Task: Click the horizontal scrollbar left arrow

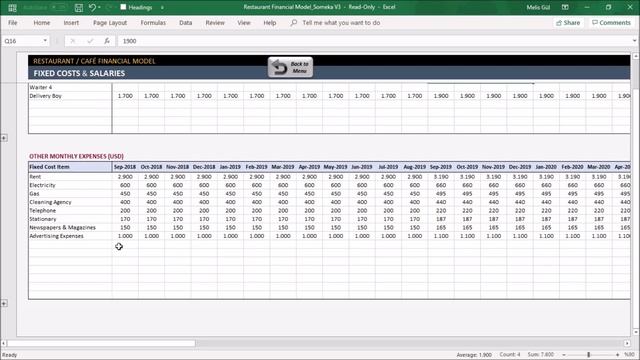Action: click(x=4, y=343)
